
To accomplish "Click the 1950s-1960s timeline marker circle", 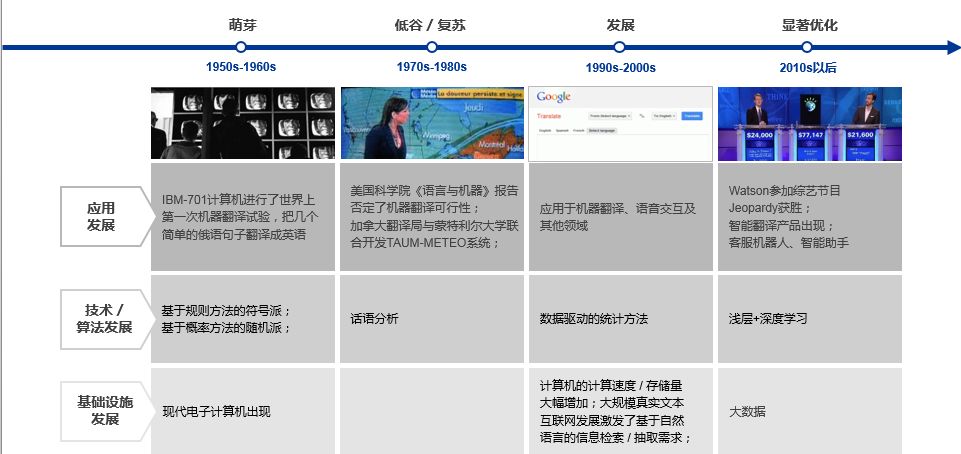I will [241, 47].
